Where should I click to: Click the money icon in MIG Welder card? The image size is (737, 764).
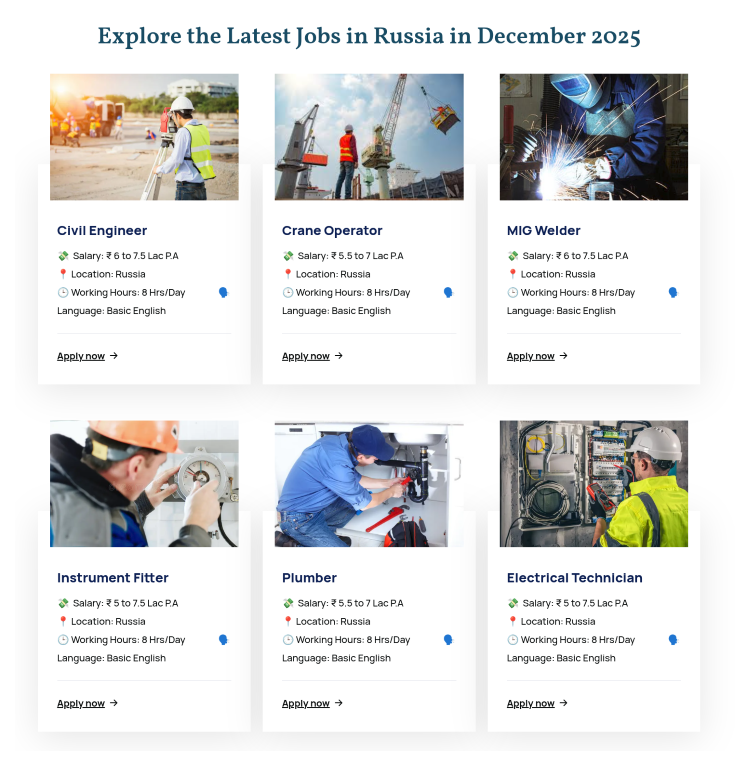[x=513, y=256]
